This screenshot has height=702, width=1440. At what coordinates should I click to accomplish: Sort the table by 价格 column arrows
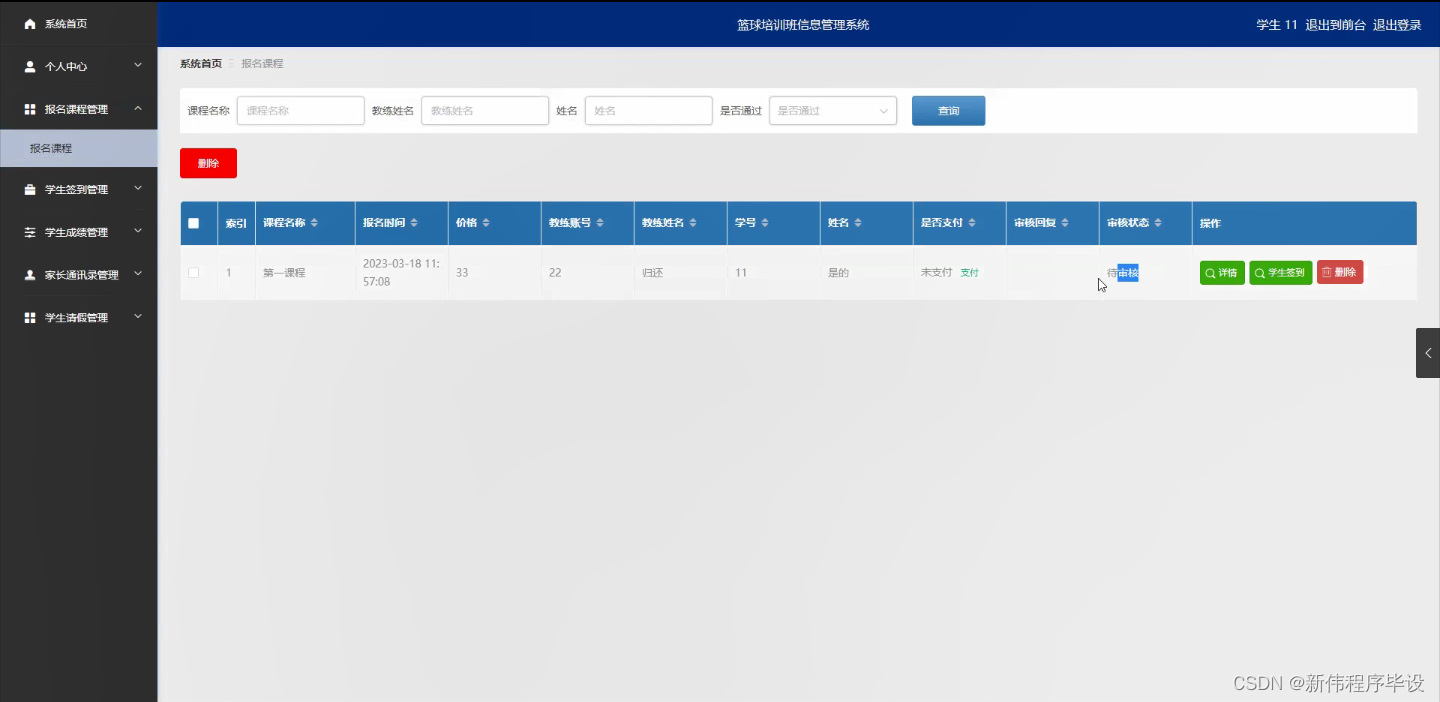[x=486, y=223]
